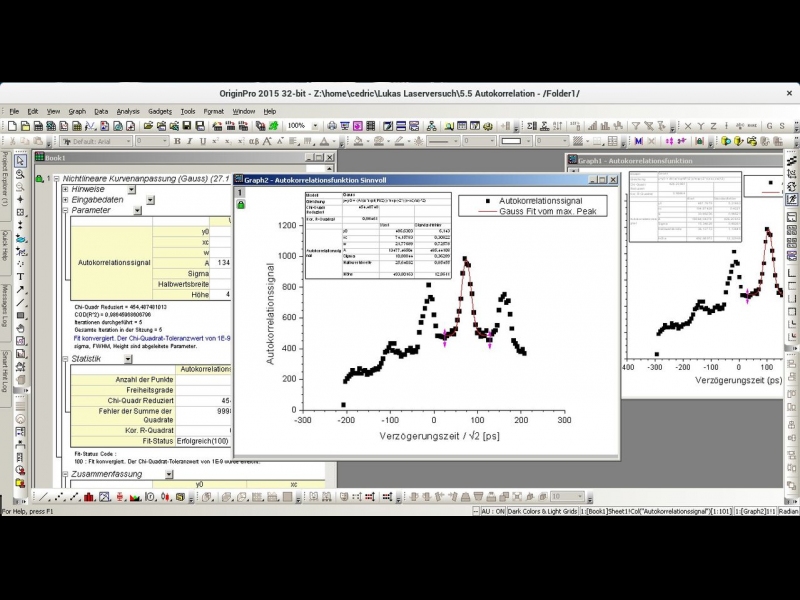Set column as Z using the Z icon

coord(713,126)
